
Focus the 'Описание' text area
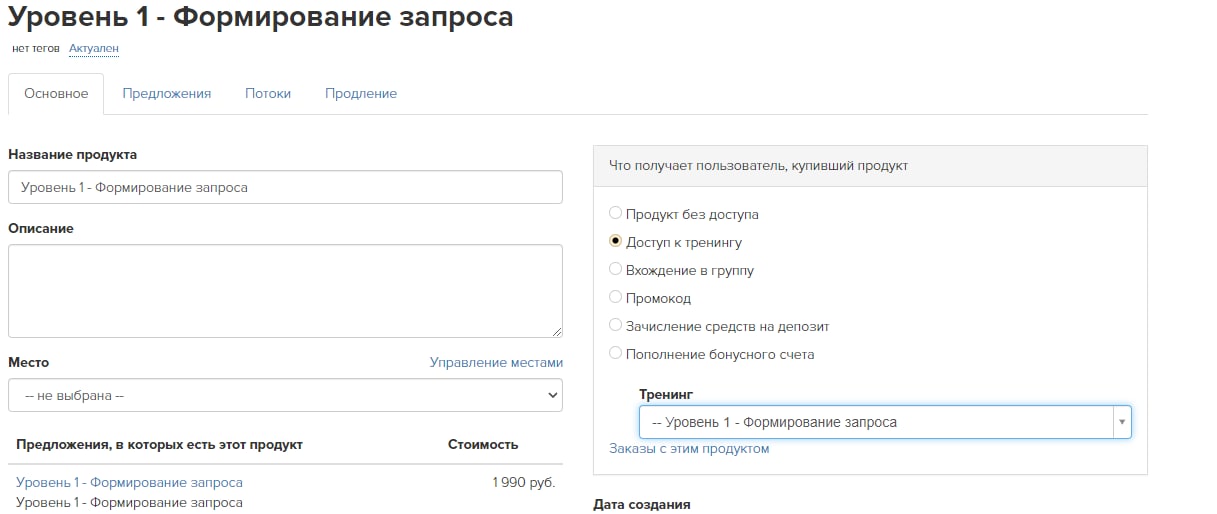pyautogui.click(x=285, y=291)
